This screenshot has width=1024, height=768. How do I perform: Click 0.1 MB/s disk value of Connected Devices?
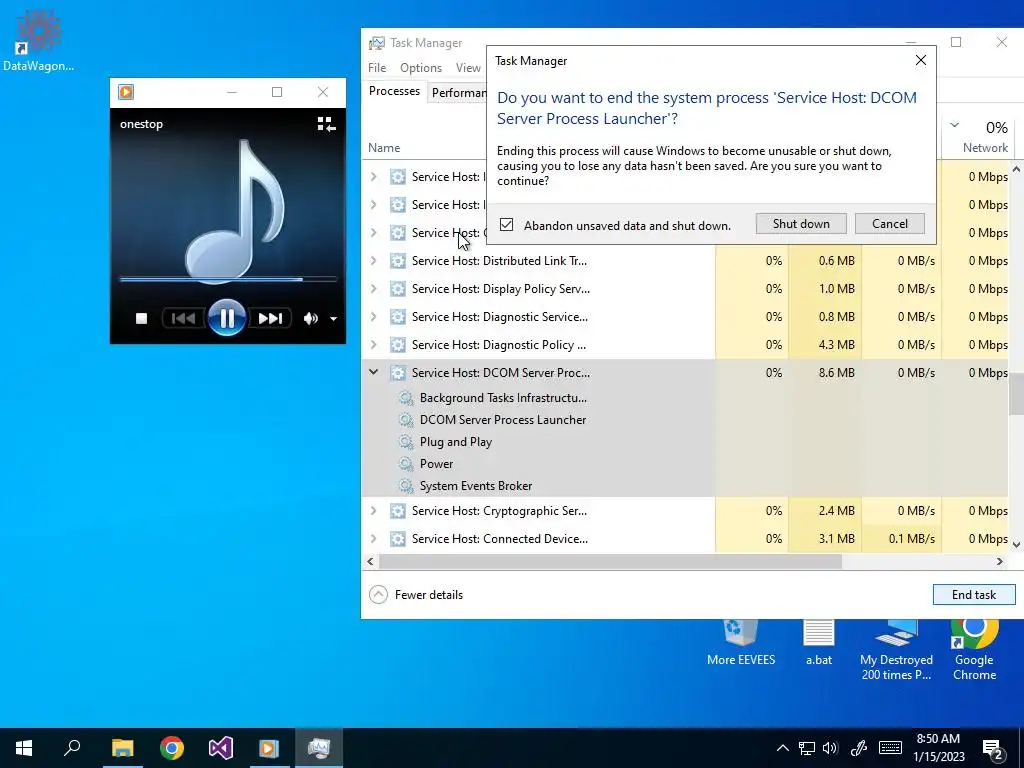coord(911,539)
